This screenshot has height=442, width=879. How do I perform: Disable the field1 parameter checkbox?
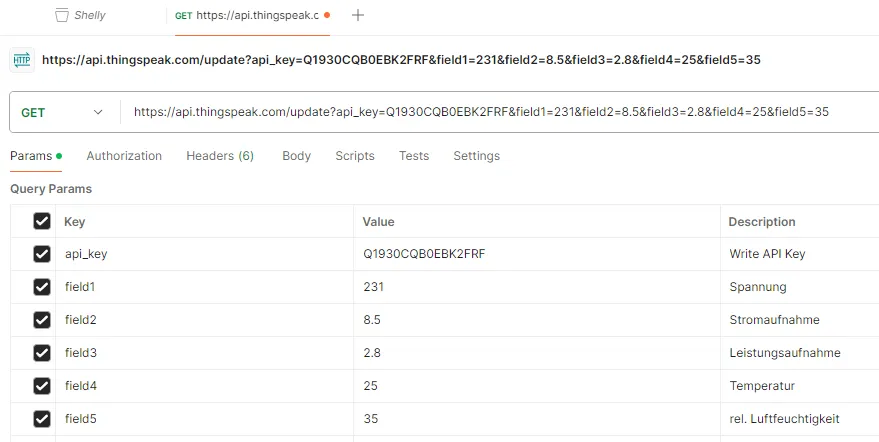tap(42, 287)
